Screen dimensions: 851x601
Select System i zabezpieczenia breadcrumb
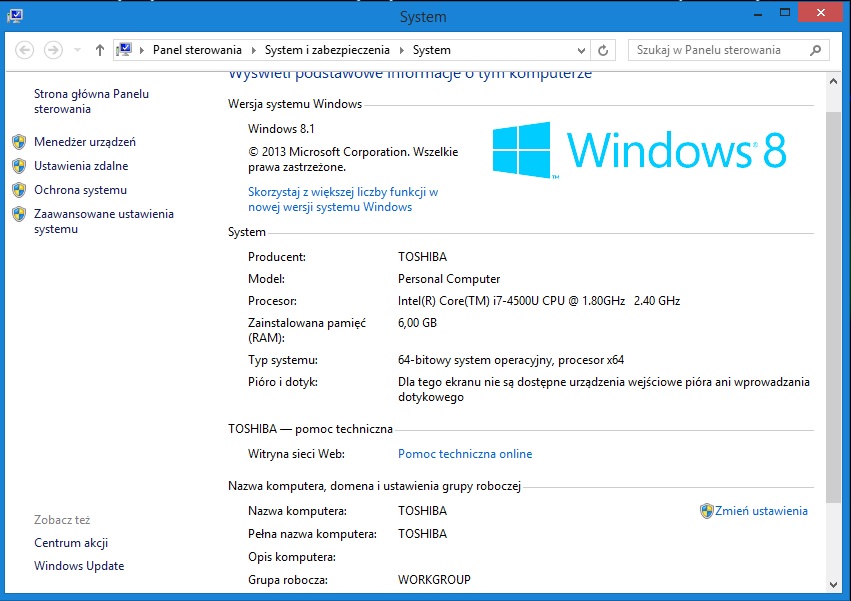[327, 50]
